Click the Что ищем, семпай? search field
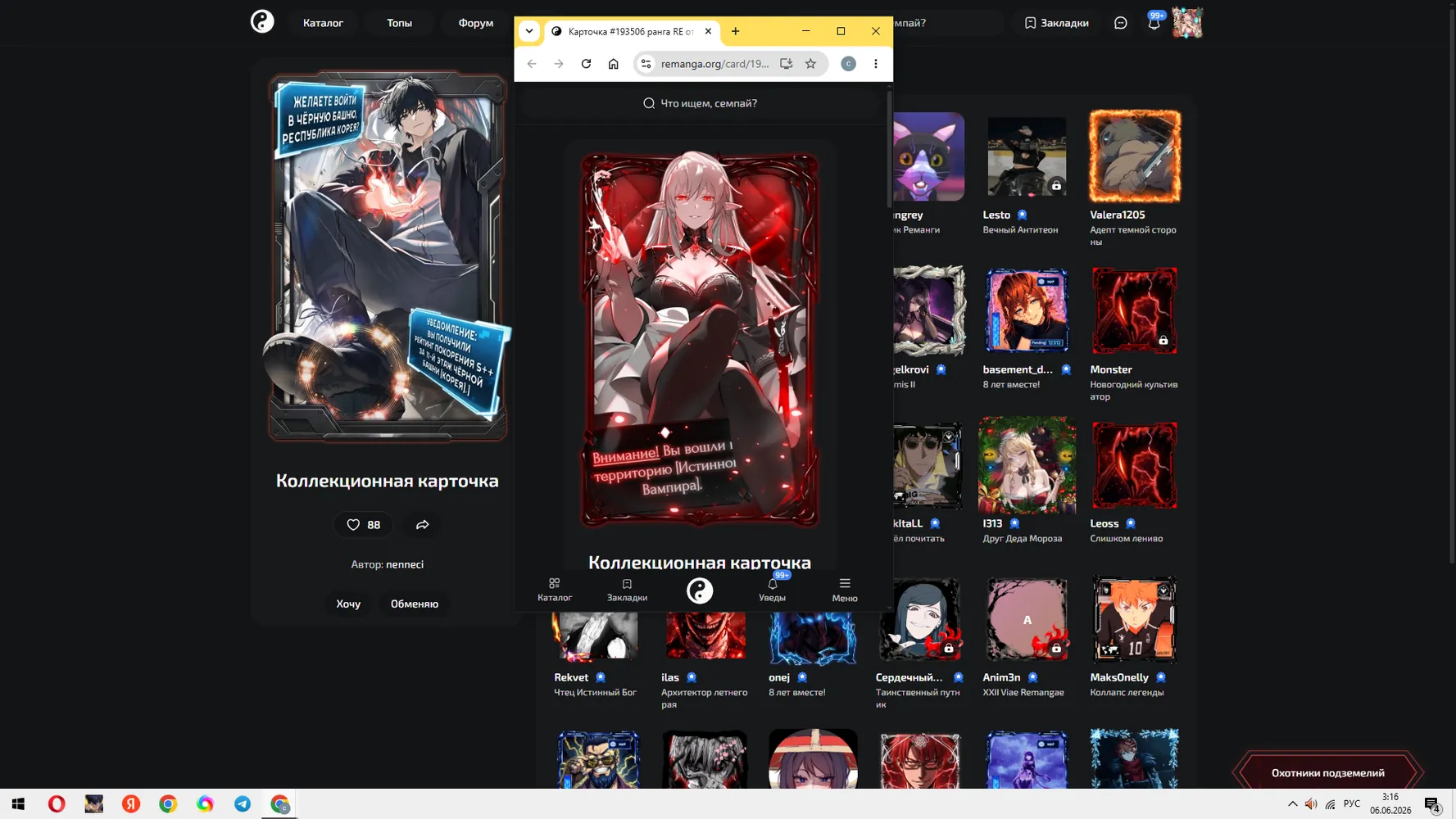The width and height of the screenshot is (1456, 819). [701, 103]
